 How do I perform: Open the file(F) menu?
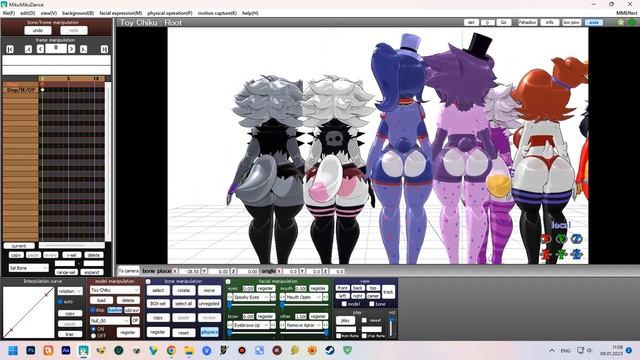pos(9,13)
